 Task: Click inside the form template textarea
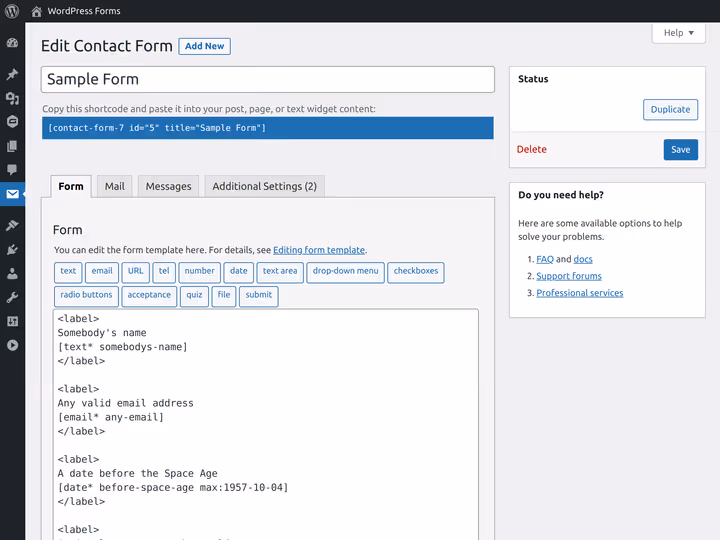[x=266, y=425]
